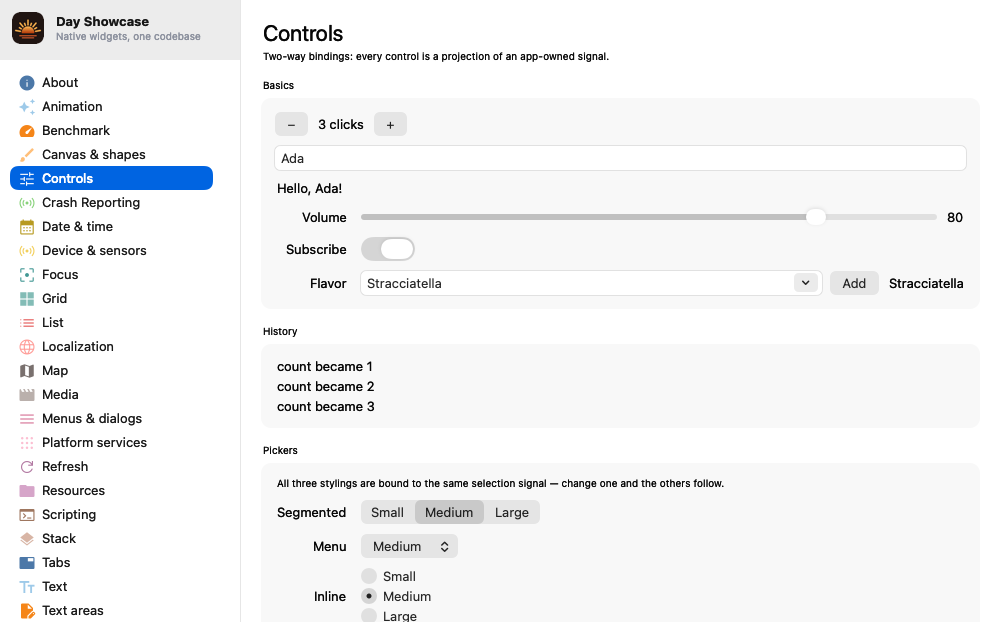Open the Medium menu popup button
Screen dimensions: 1000x622
coord(409,546)
